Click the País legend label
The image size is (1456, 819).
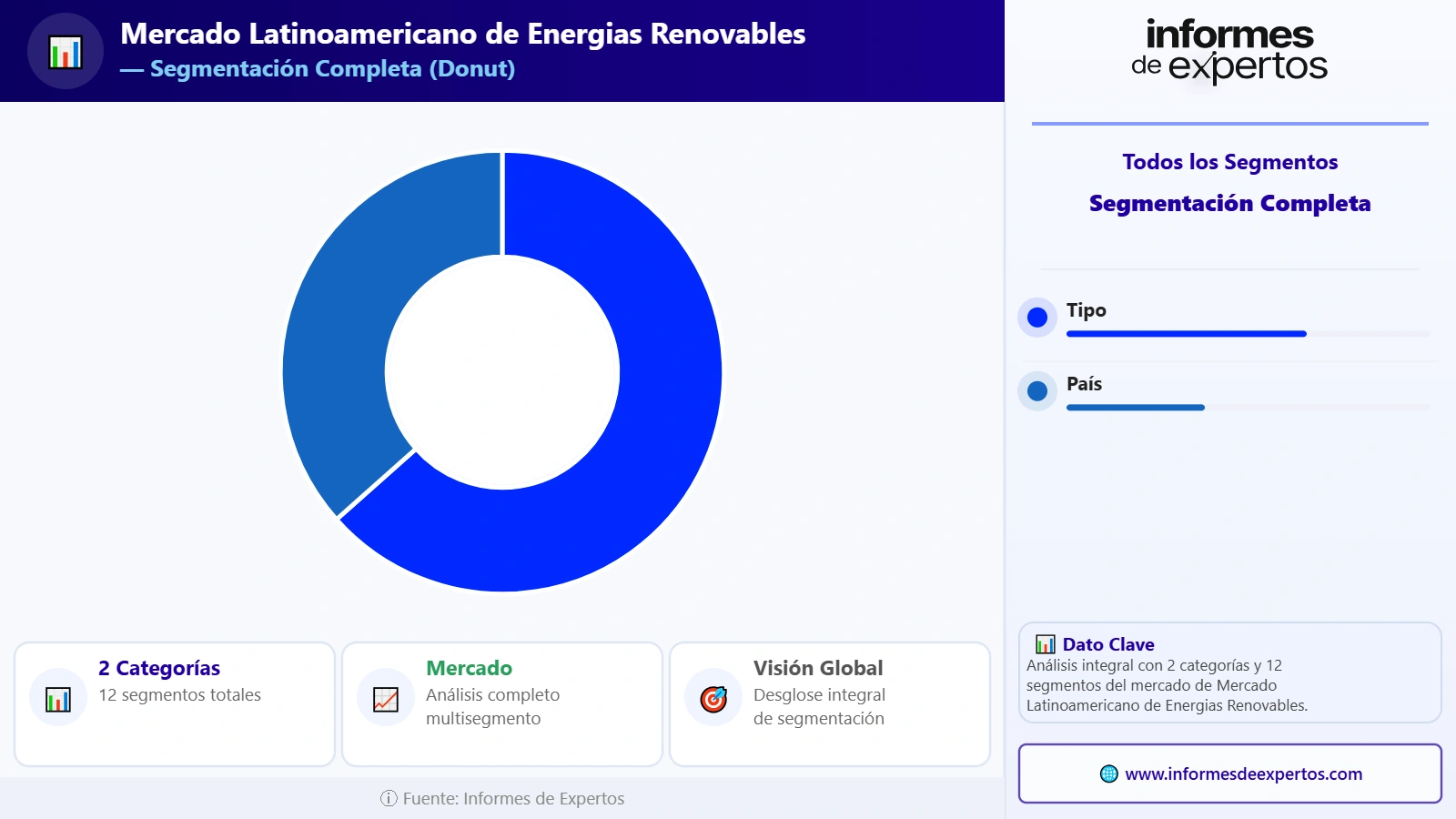[x=1084, y=384]
